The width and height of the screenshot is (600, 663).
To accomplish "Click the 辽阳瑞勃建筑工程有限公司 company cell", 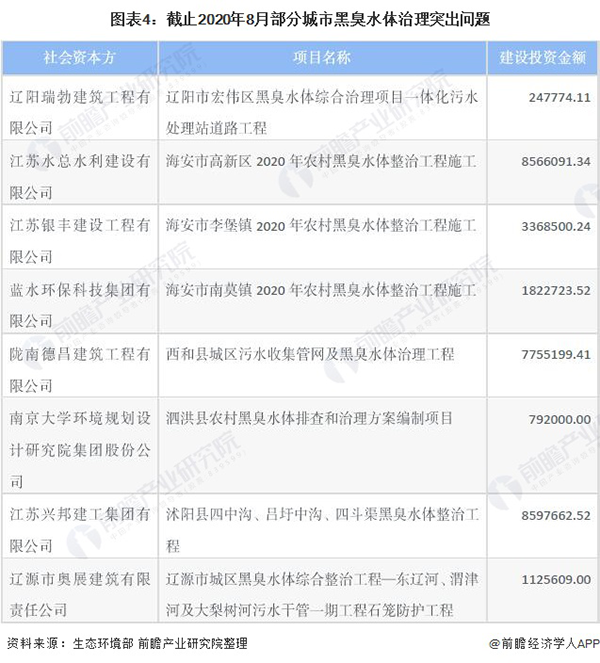I will click(80, 111).
